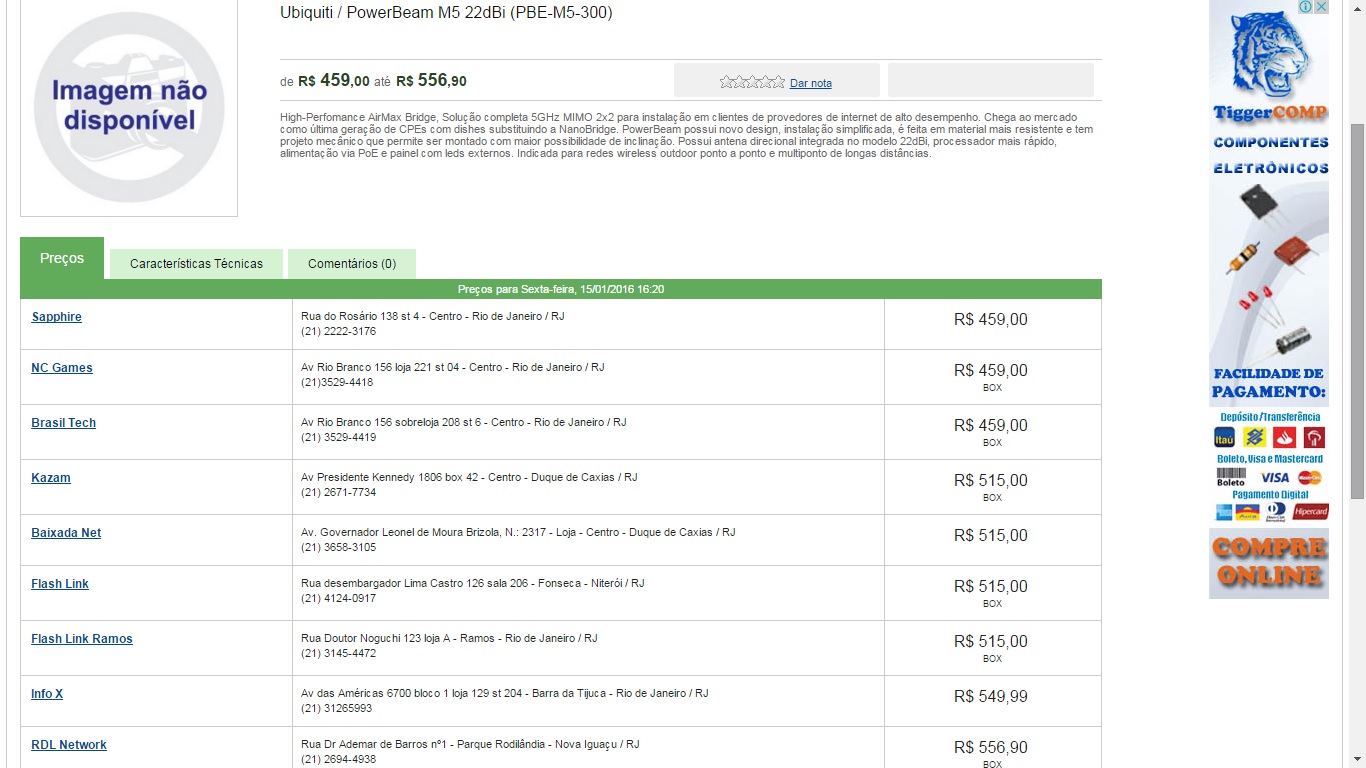Click Flash Link's price 'R$ 515,00'
The image size is (1366, 768).
(991, 587)
